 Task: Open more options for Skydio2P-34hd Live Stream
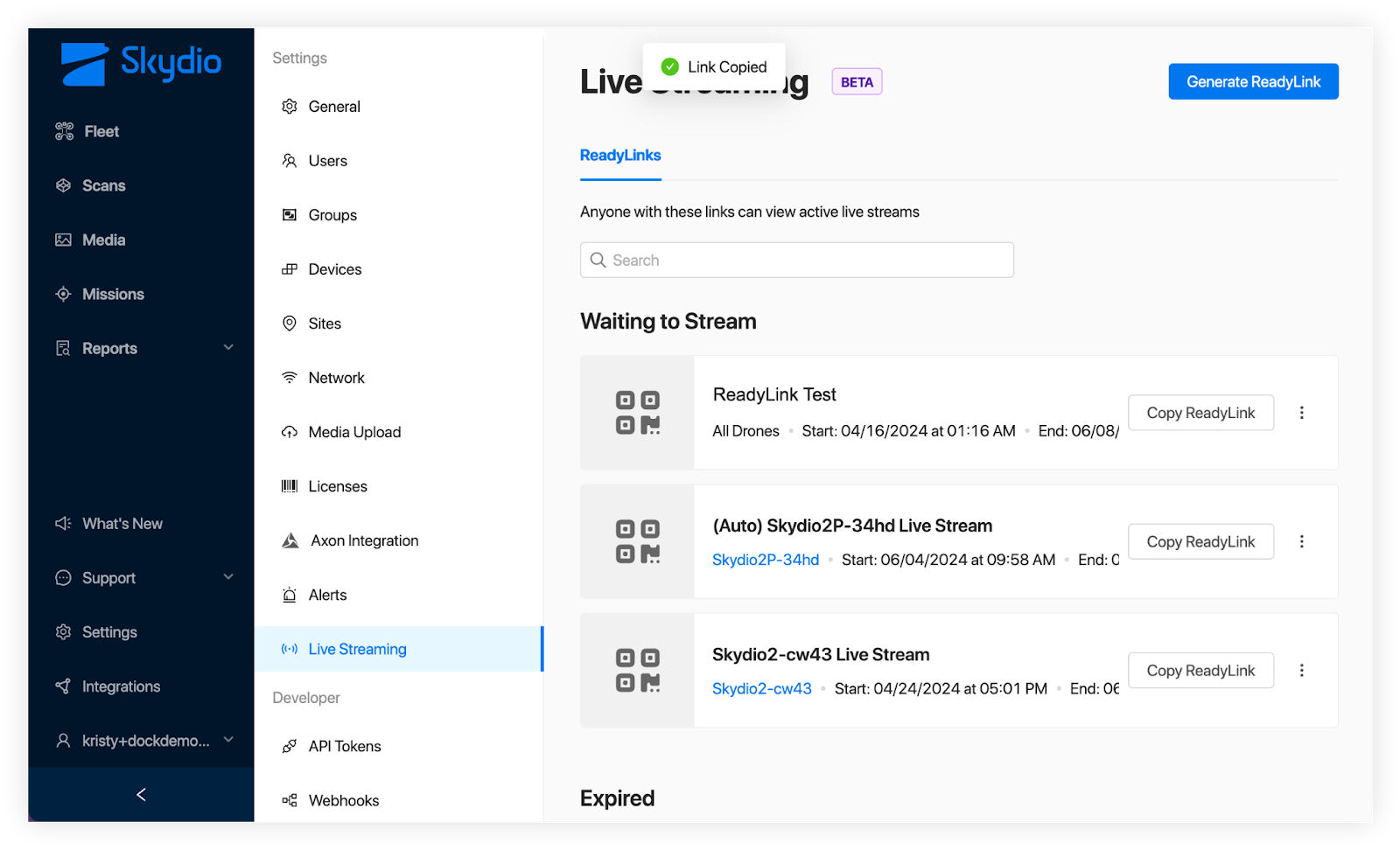click(x=1301, y=541)
